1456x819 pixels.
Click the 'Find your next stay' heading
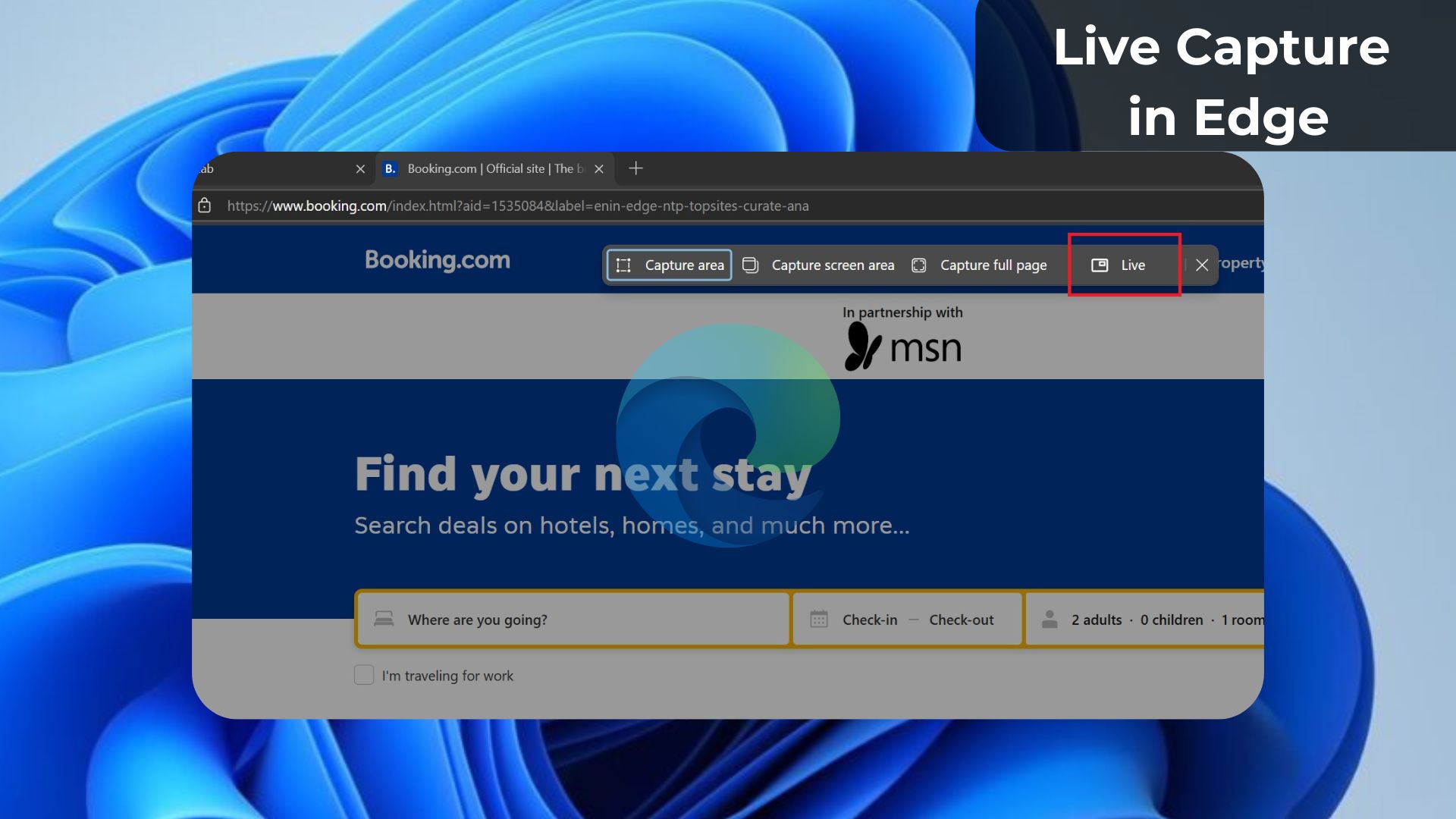583,475
